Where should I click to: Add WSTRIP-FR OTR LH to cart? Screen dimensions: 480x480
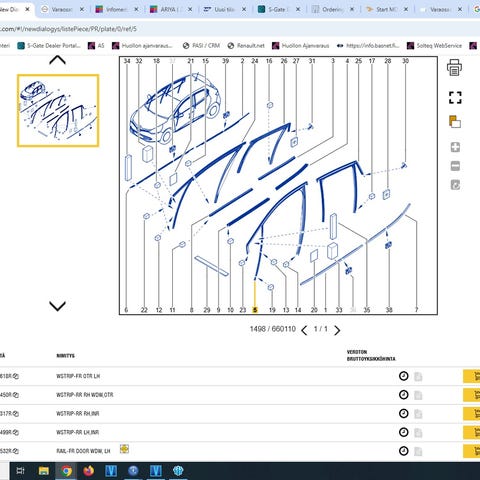(x=472, y=376)
